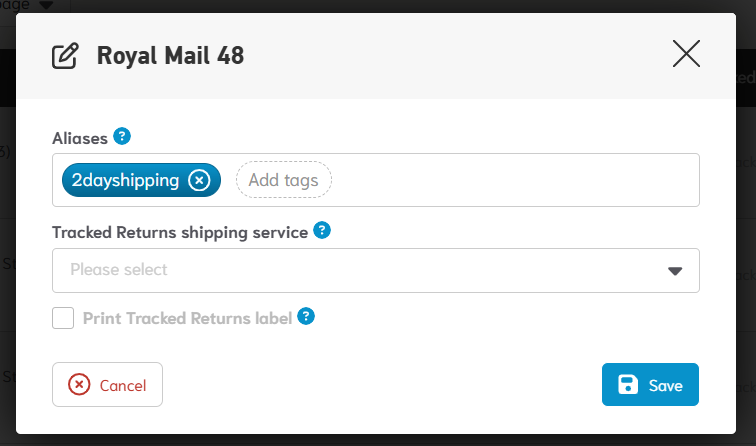
Task: Click the red circled X icon on Cancel
Action: 79,385
